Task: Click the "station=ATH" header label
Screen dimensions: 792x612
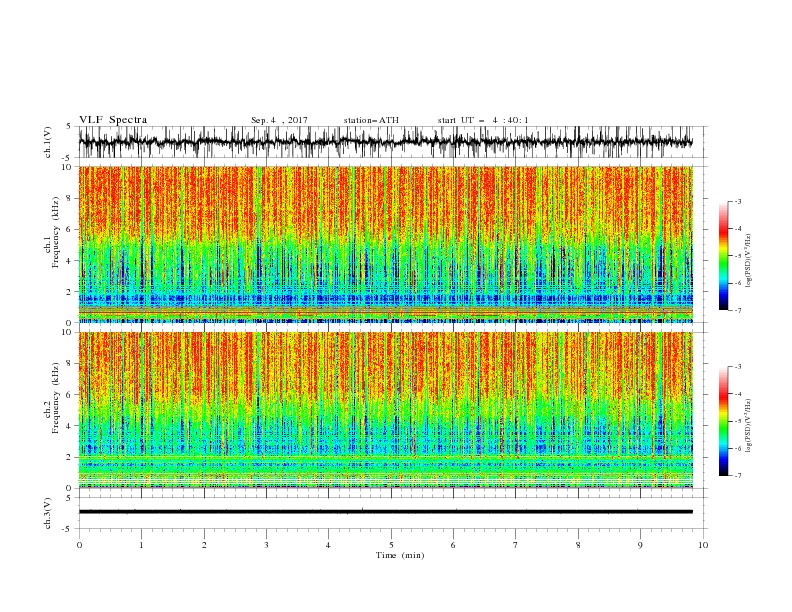Action: point(371,120)
